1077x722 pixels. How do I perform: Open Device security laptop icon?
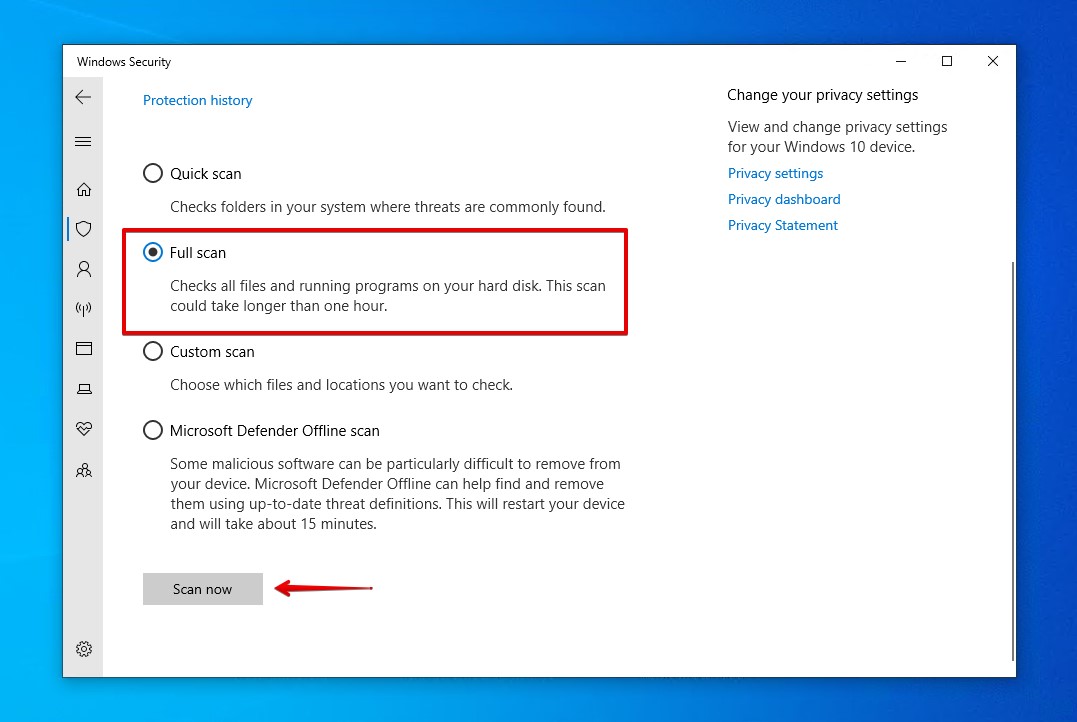83,388
